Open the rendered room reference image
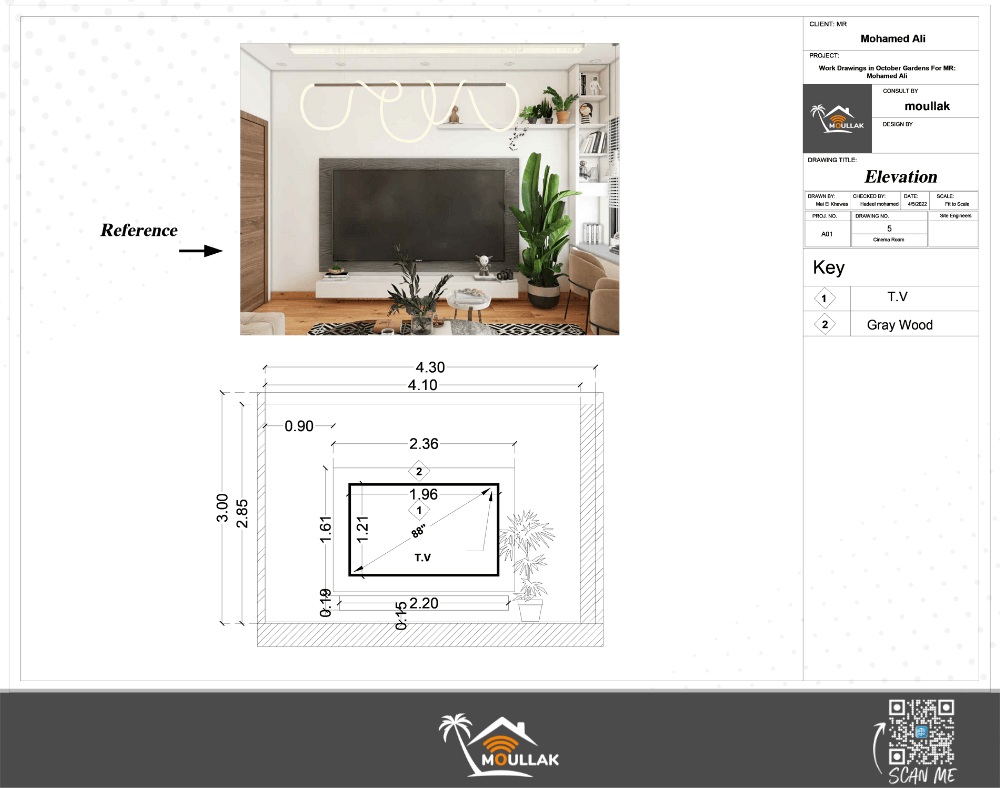This screenshot has height=788, width=1000. tap(429, 189)
